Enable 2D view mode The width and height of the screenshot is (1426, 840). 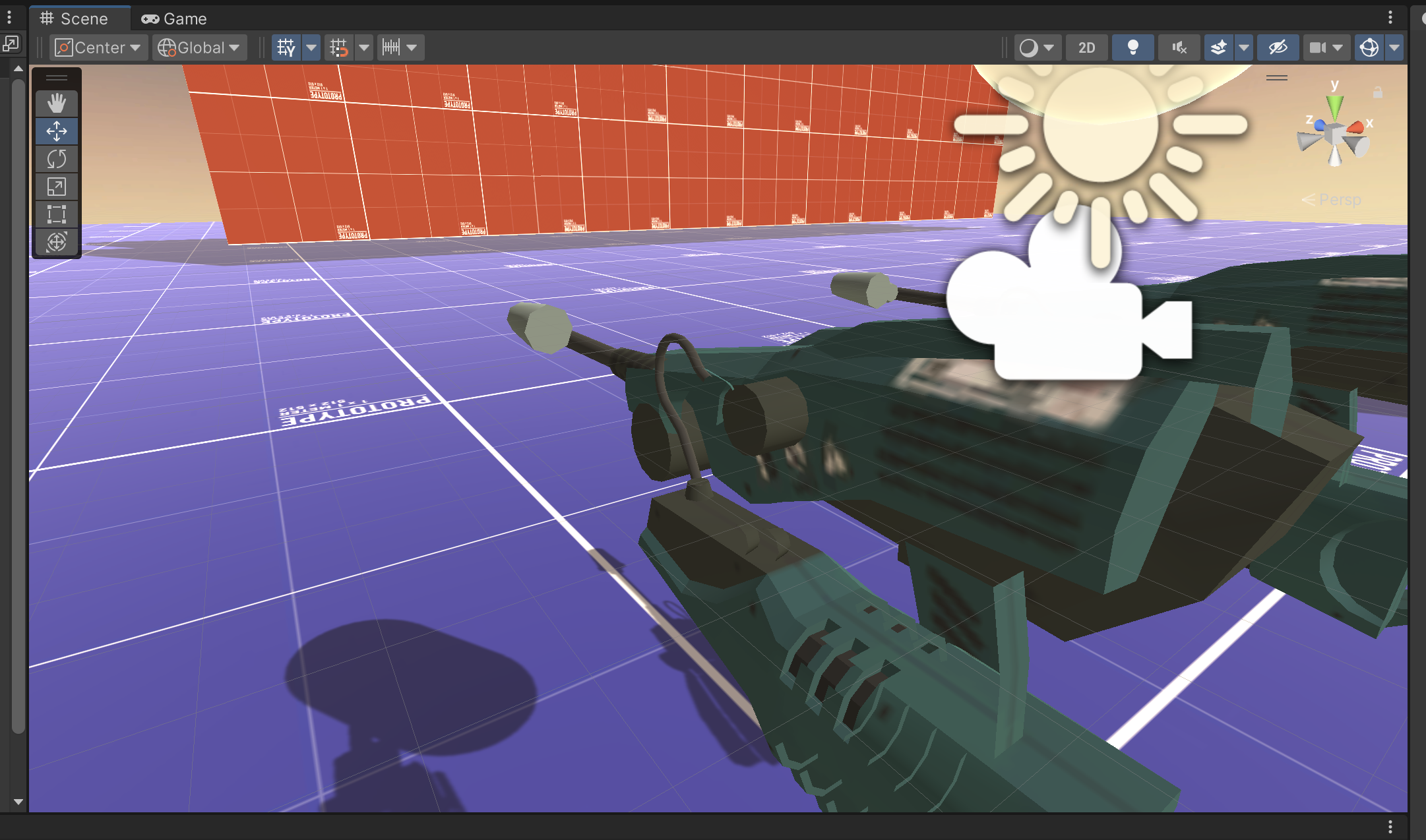(1086, 47)
